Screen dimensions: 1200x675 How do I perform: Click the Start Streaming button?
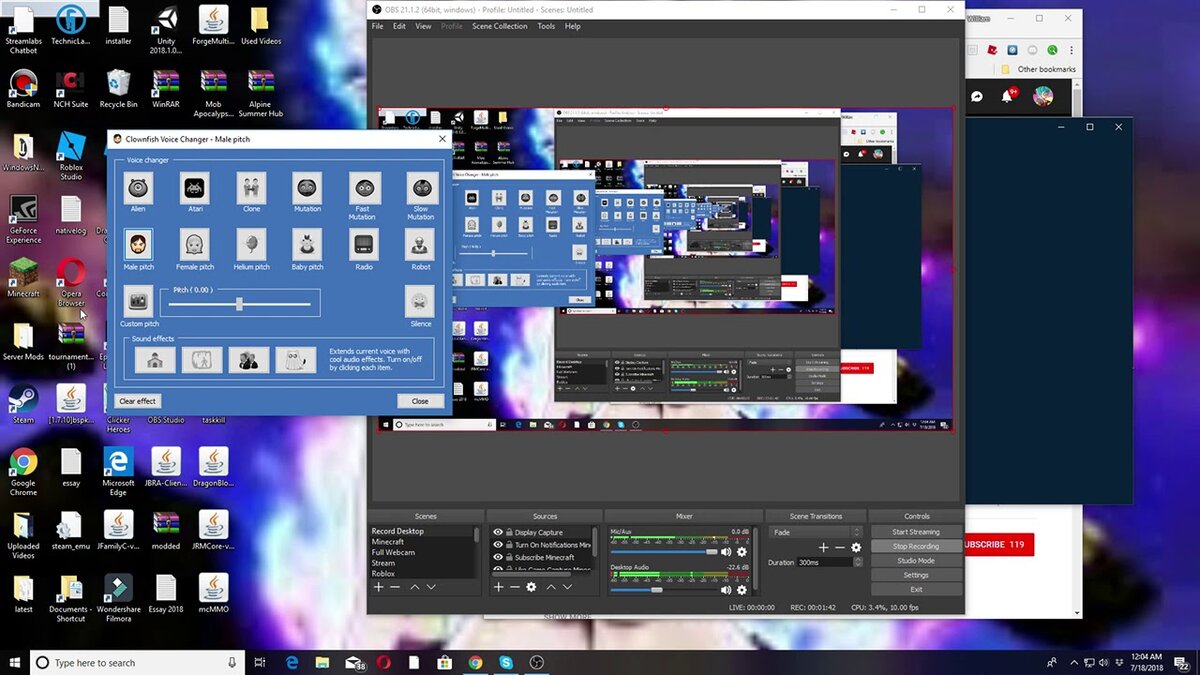pyautogui.click(x=916, y=532)
